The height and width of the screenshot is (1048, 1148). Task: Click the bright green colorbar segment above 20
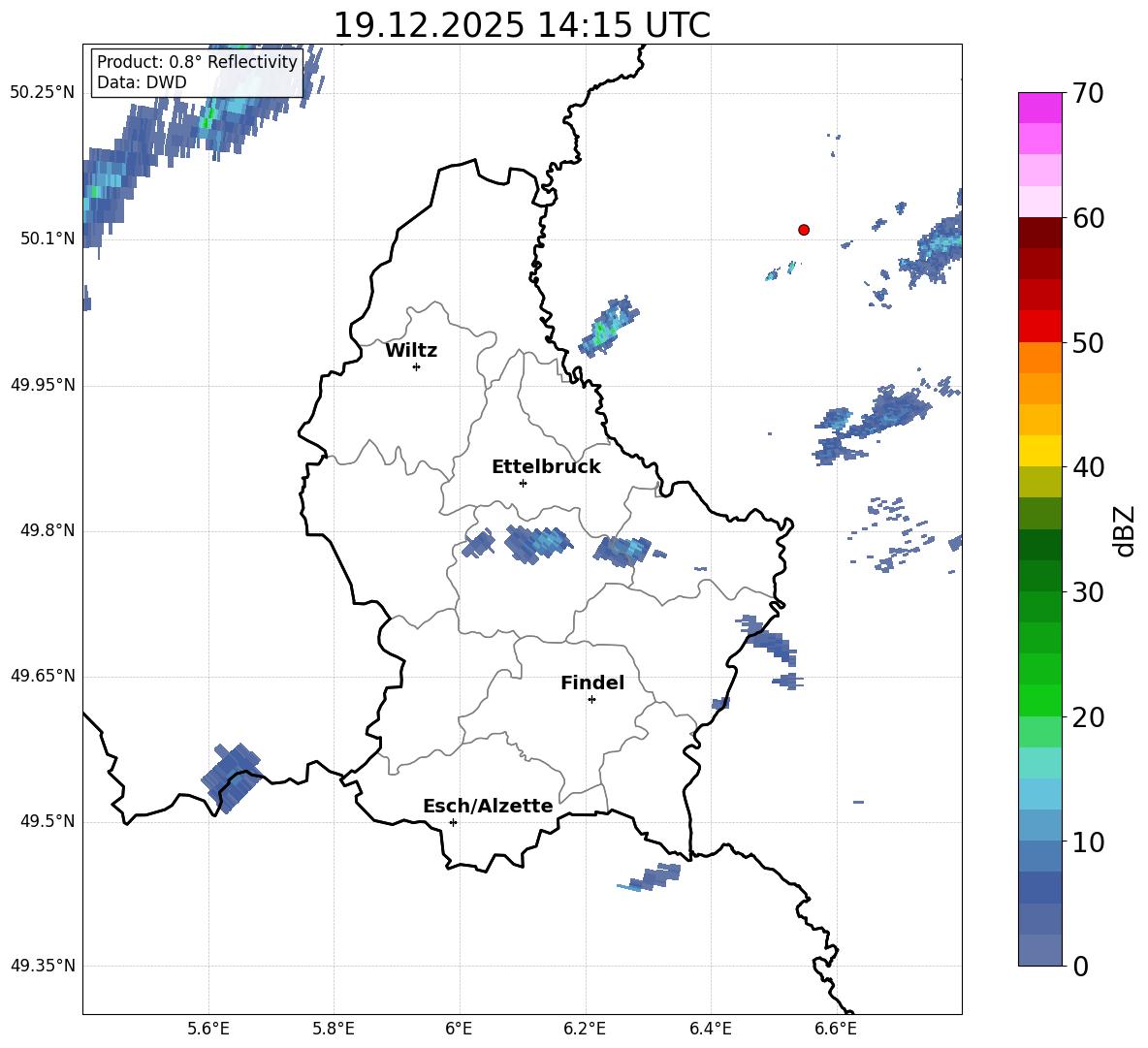[1039, 700]
